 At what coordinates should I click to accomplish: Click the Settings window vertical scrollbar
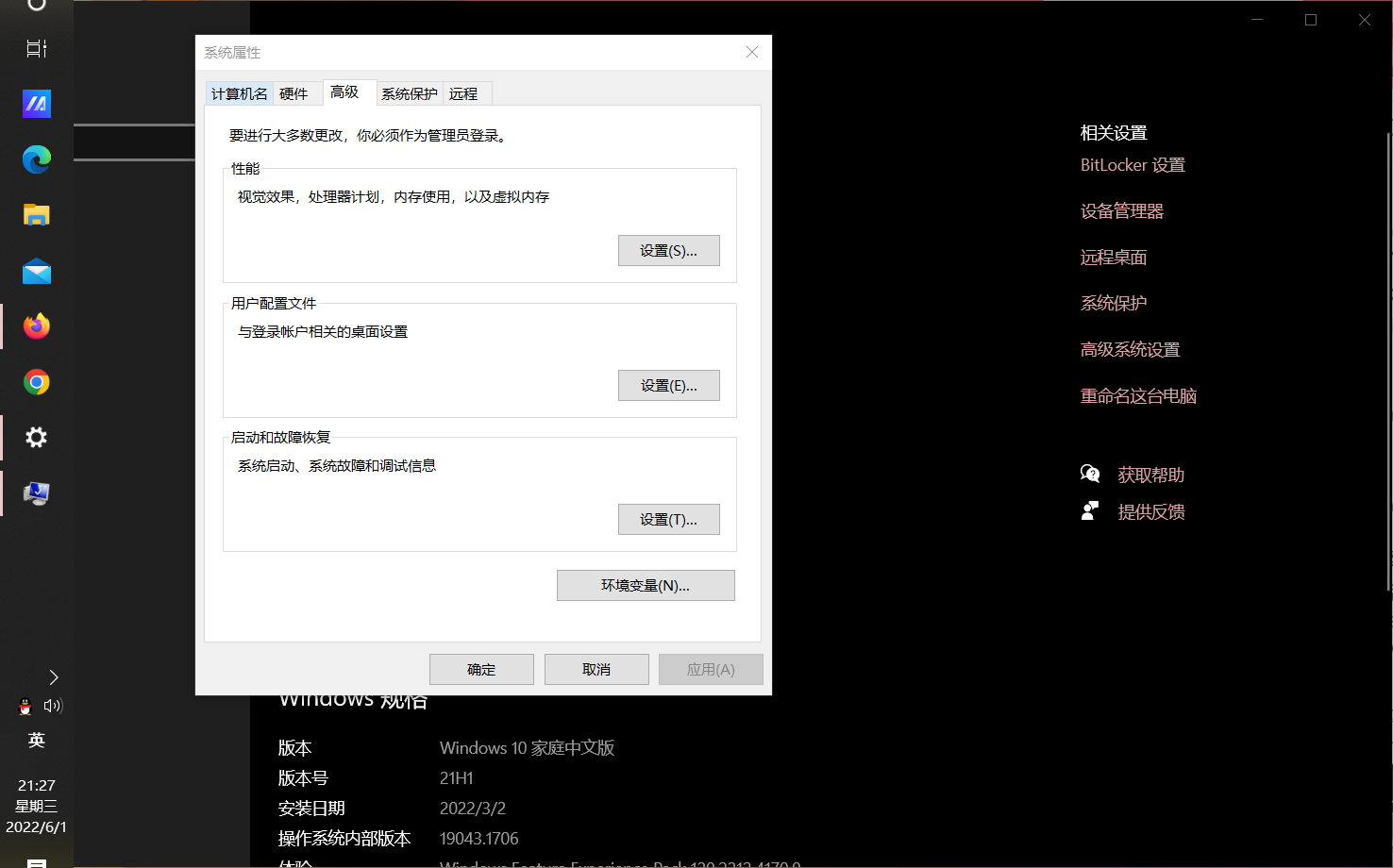[x=1388, y=362]
